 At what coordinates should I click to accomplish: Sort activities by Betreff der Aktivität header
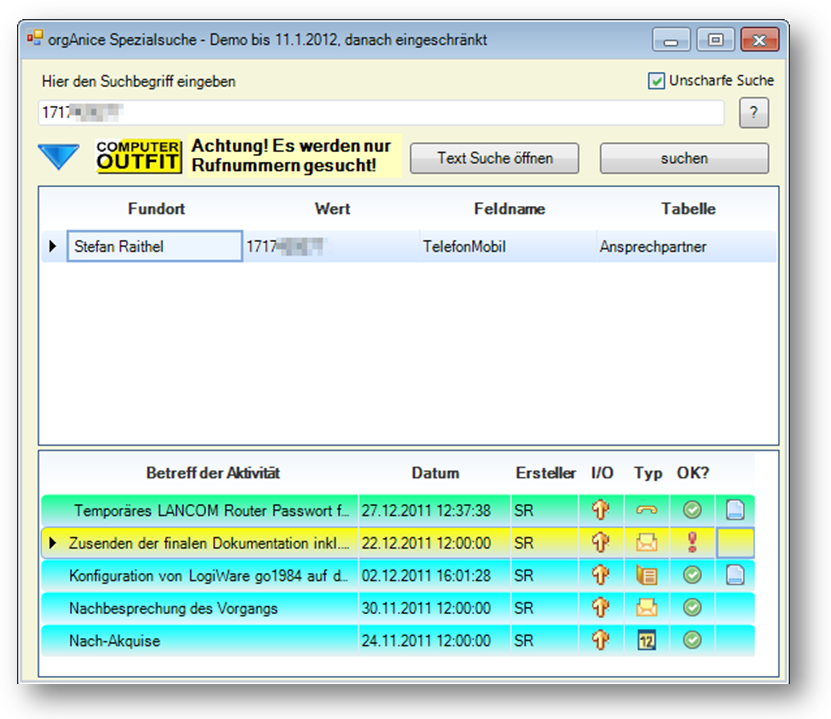[213, 473]
